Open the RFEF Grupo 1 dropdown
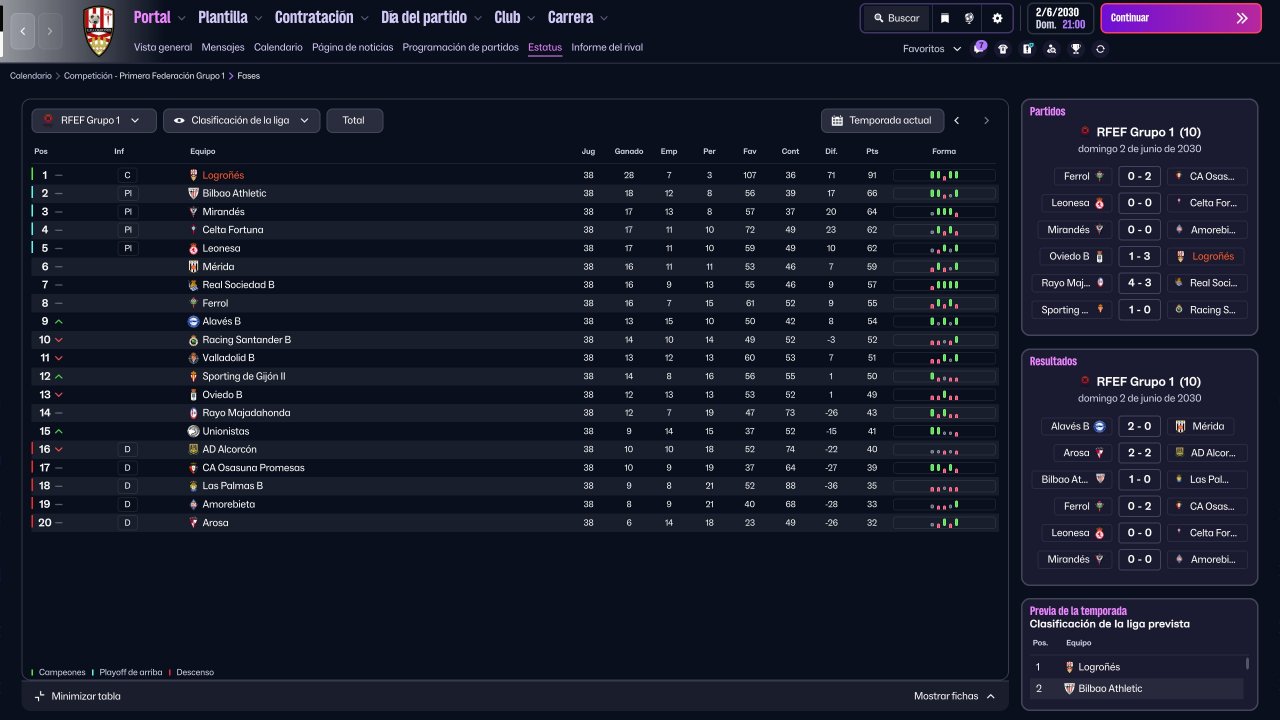1280x720 pixels. [94, 120]
